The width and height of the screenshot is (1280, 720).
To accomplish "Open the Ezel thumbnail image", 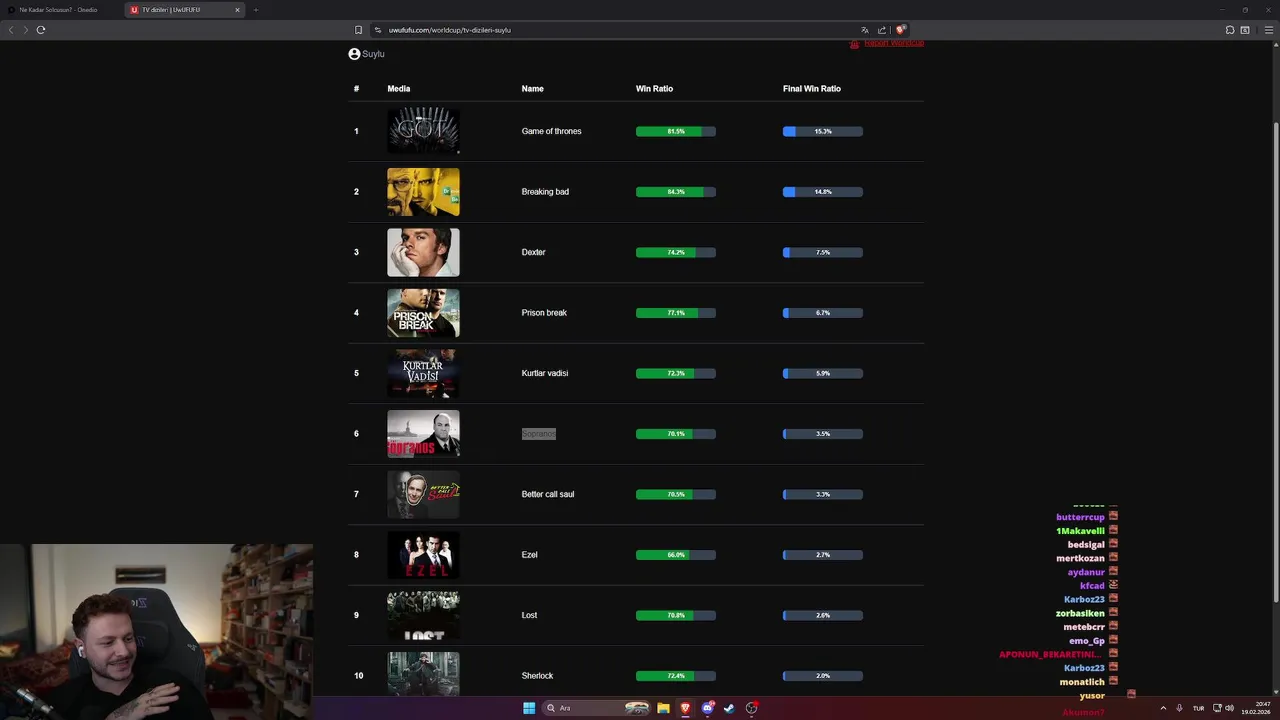I will tap(423, 555).
